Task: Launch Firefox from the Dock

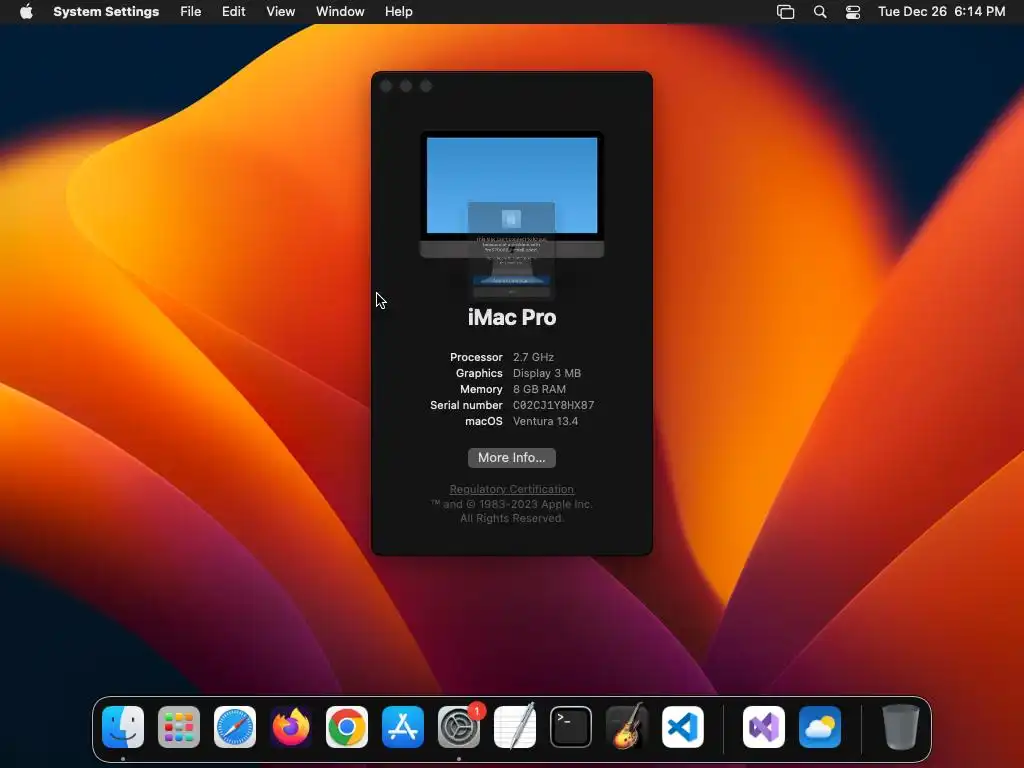Action: coord(291,727)
